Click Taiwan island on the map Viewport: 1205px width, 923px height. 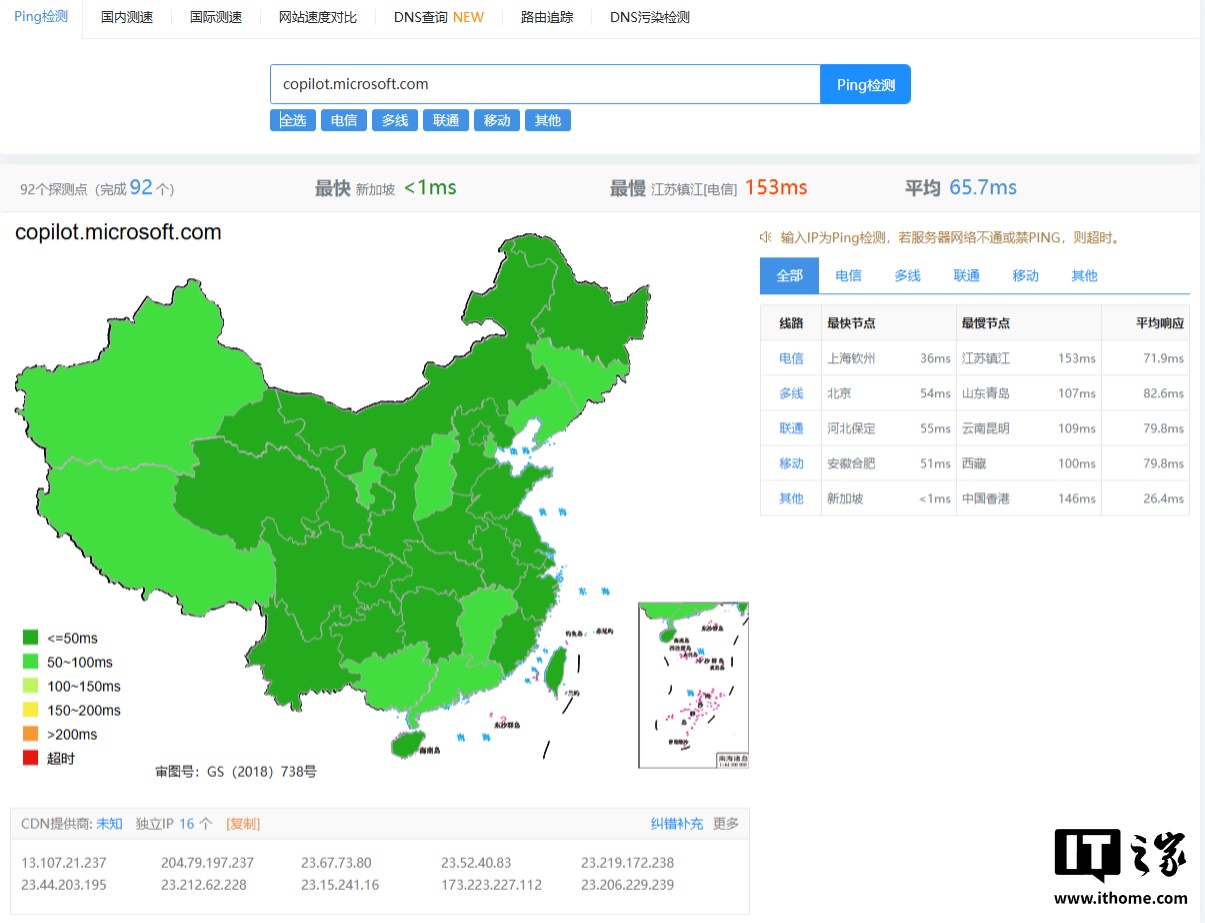(554, 671)
